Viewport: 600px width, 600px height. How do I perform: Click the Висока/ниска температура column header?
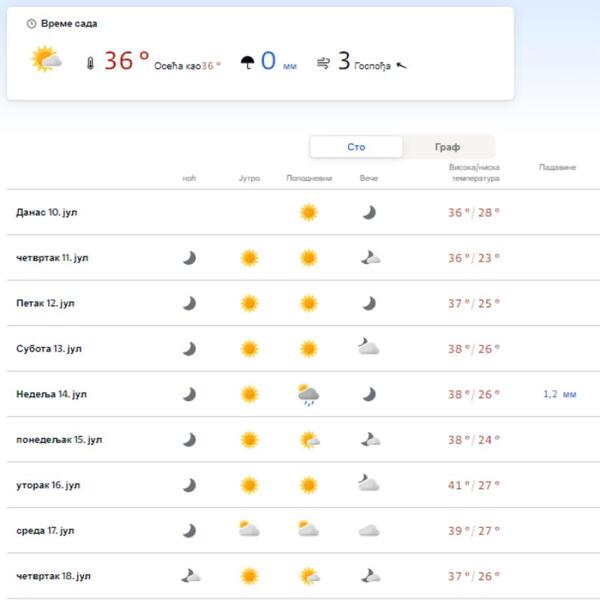point(473,172)
